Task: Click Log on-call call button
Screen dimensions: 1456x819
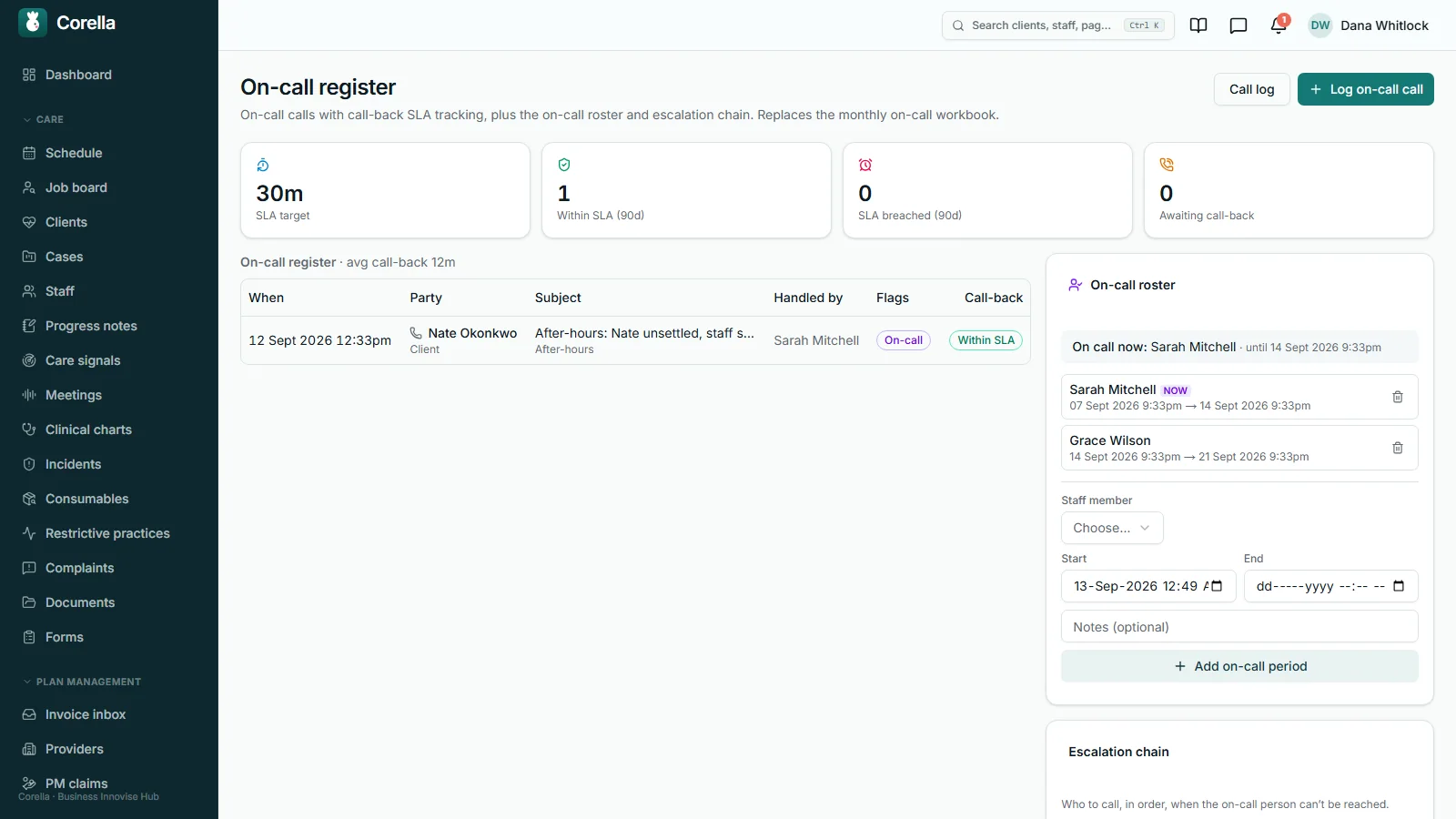Action: [x=1365, y=89]
